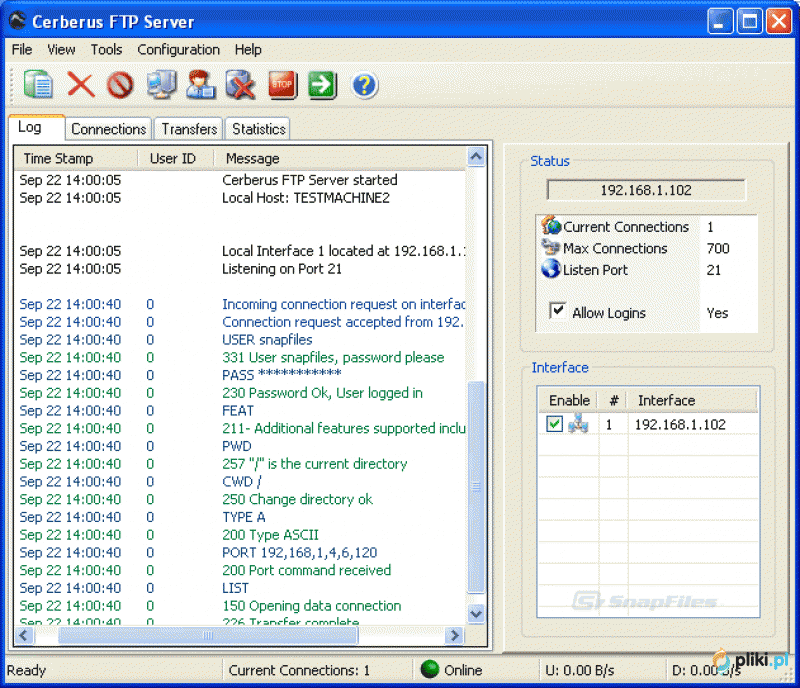Click the green Online status indicator
The image size is (800, 688).
tap(430, 669)
